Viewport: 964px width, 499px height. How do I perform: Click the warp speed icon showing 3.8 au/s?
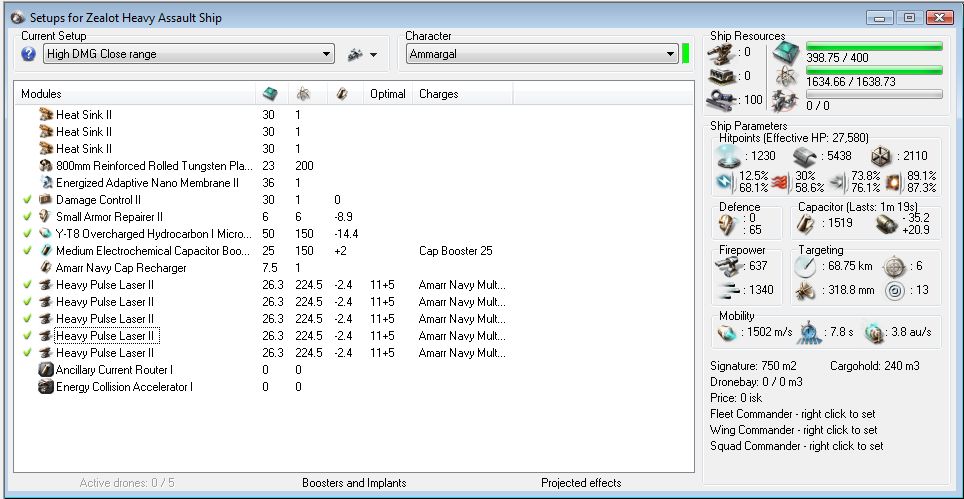pyautogui.click(x=874, y=332)
